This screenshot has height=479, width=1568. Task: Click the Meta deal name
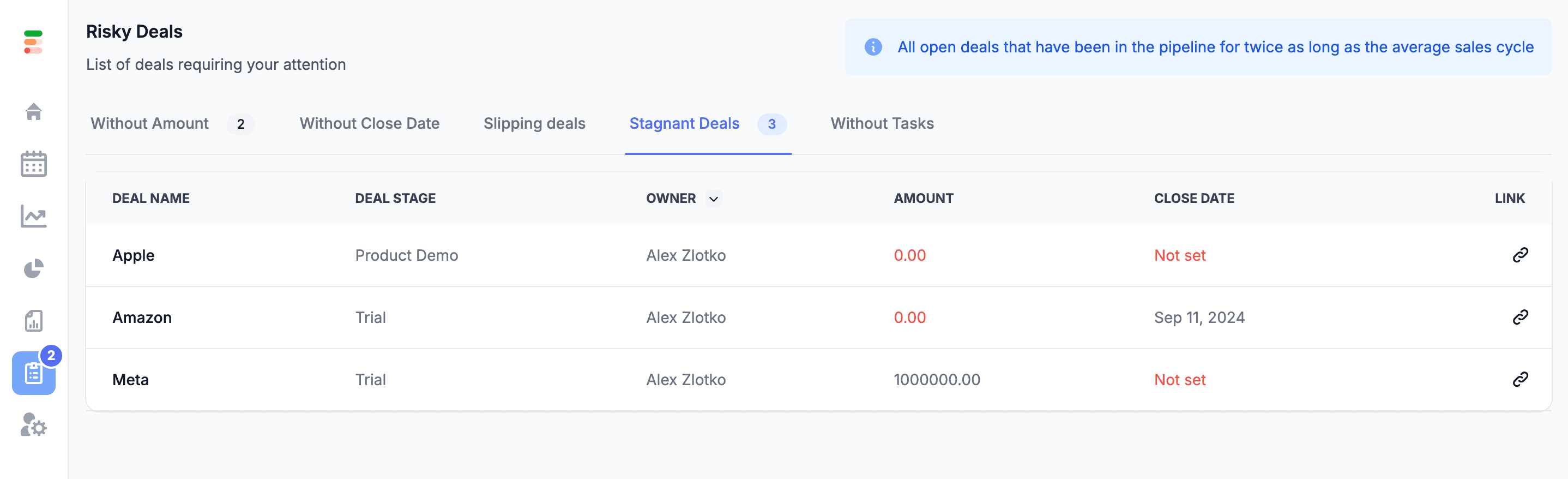coord(130,380)
